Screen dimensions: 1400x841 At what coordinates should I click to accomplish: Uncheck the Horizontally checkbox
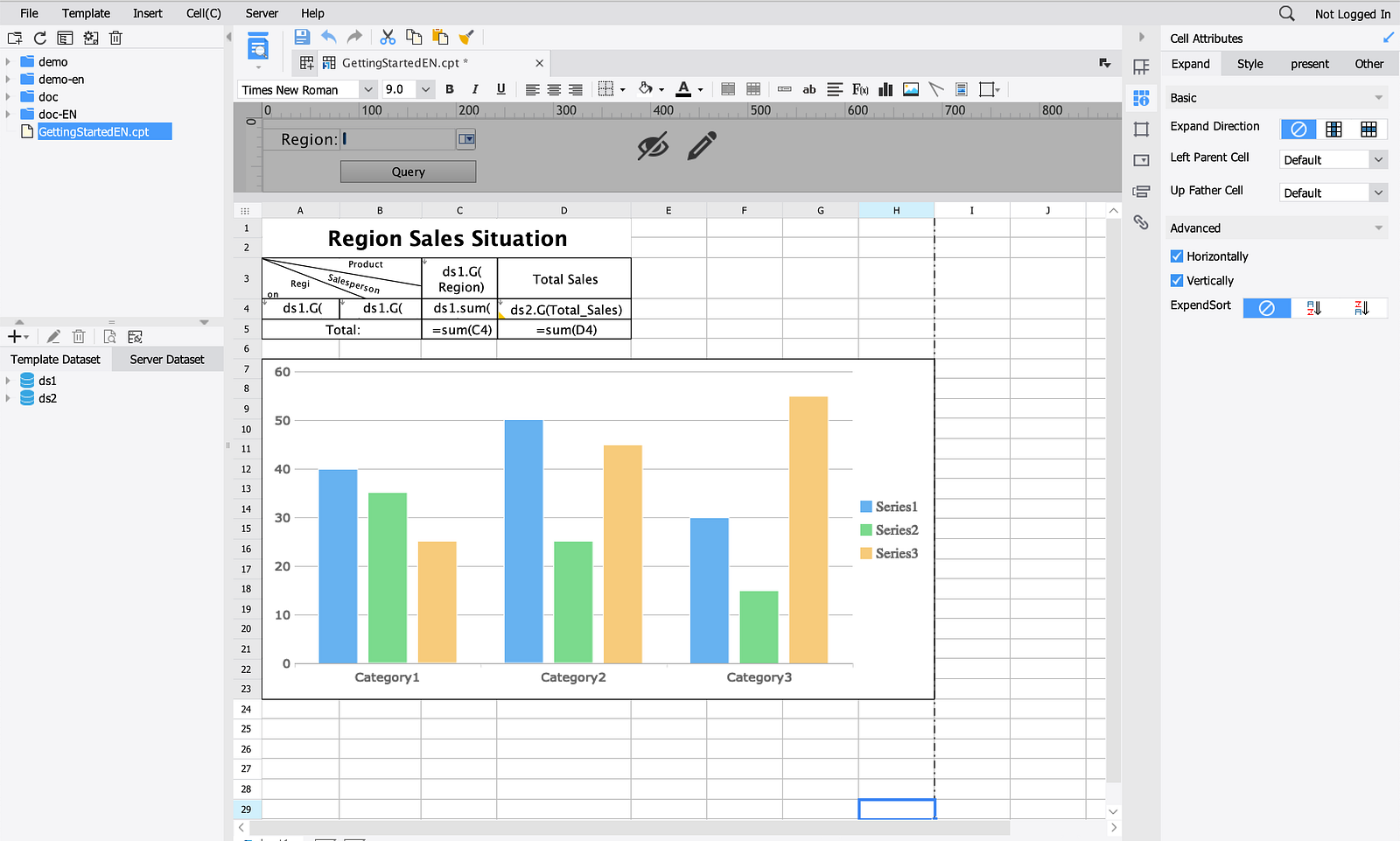point(1177,256)
